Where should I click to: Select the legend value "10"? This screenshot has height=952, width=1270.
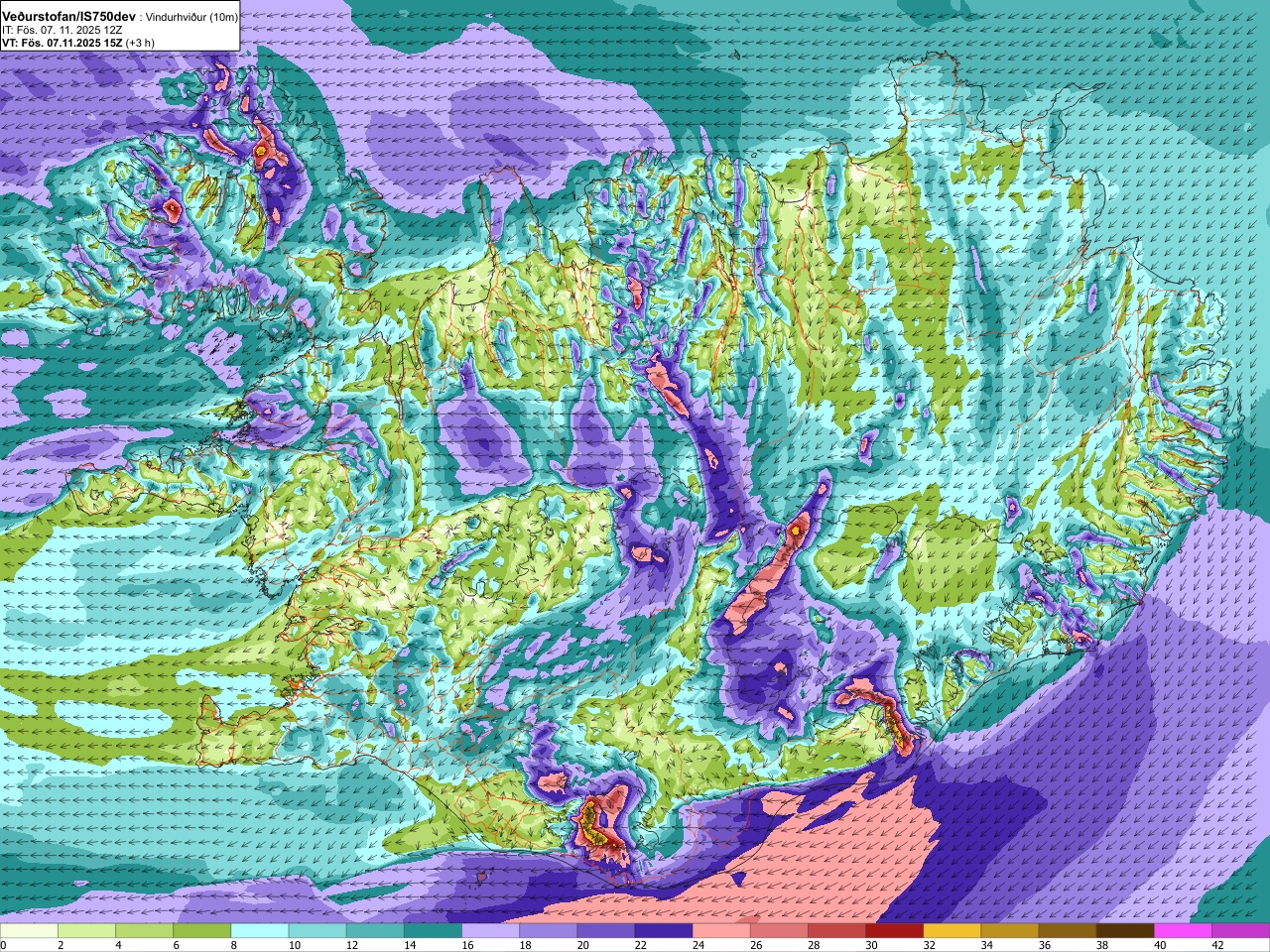[x=295, y=945]
